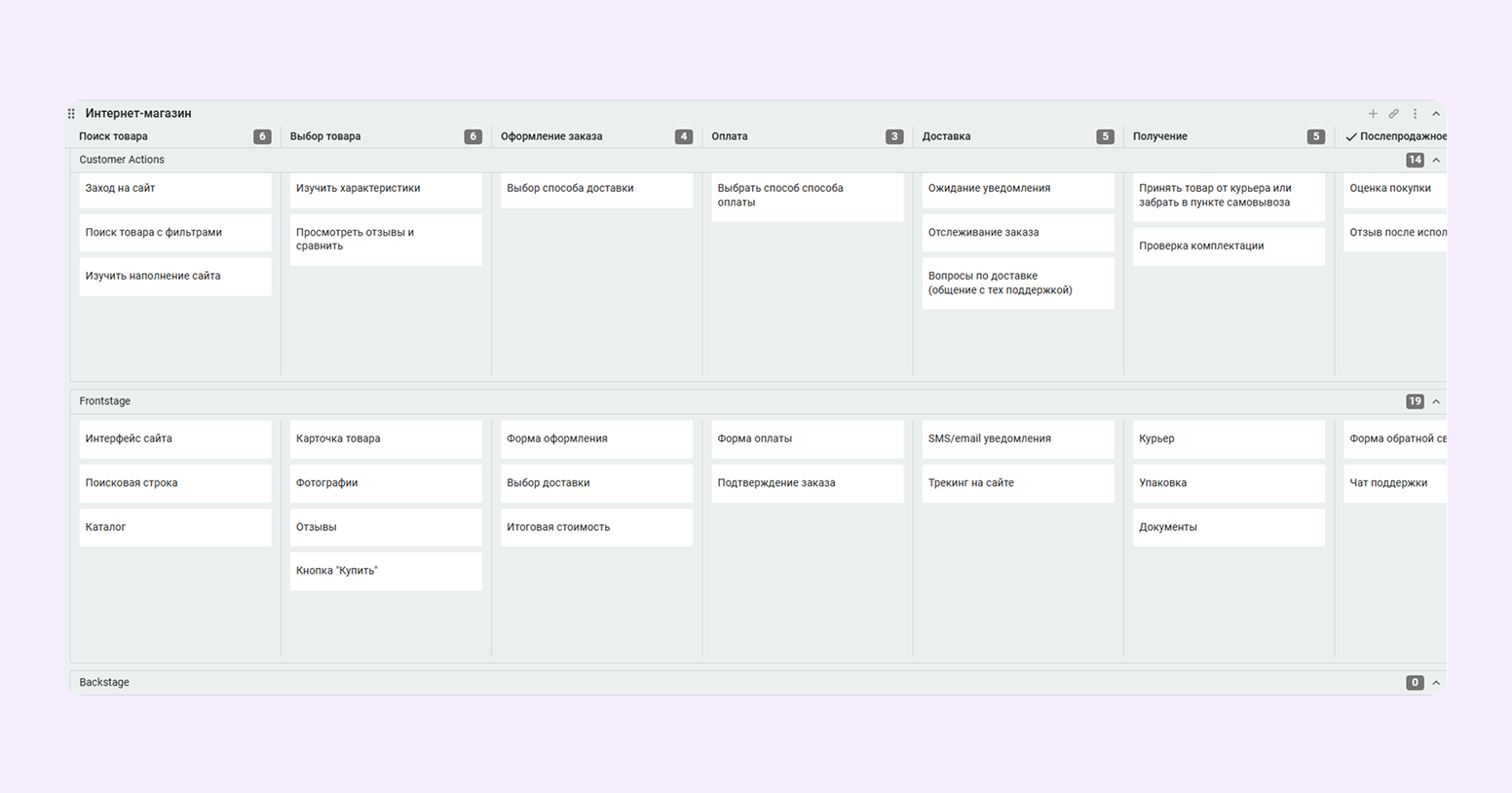Open the Кнопка "Купить" card
Screen dimensions: 1512x793
tap(386, 571)
